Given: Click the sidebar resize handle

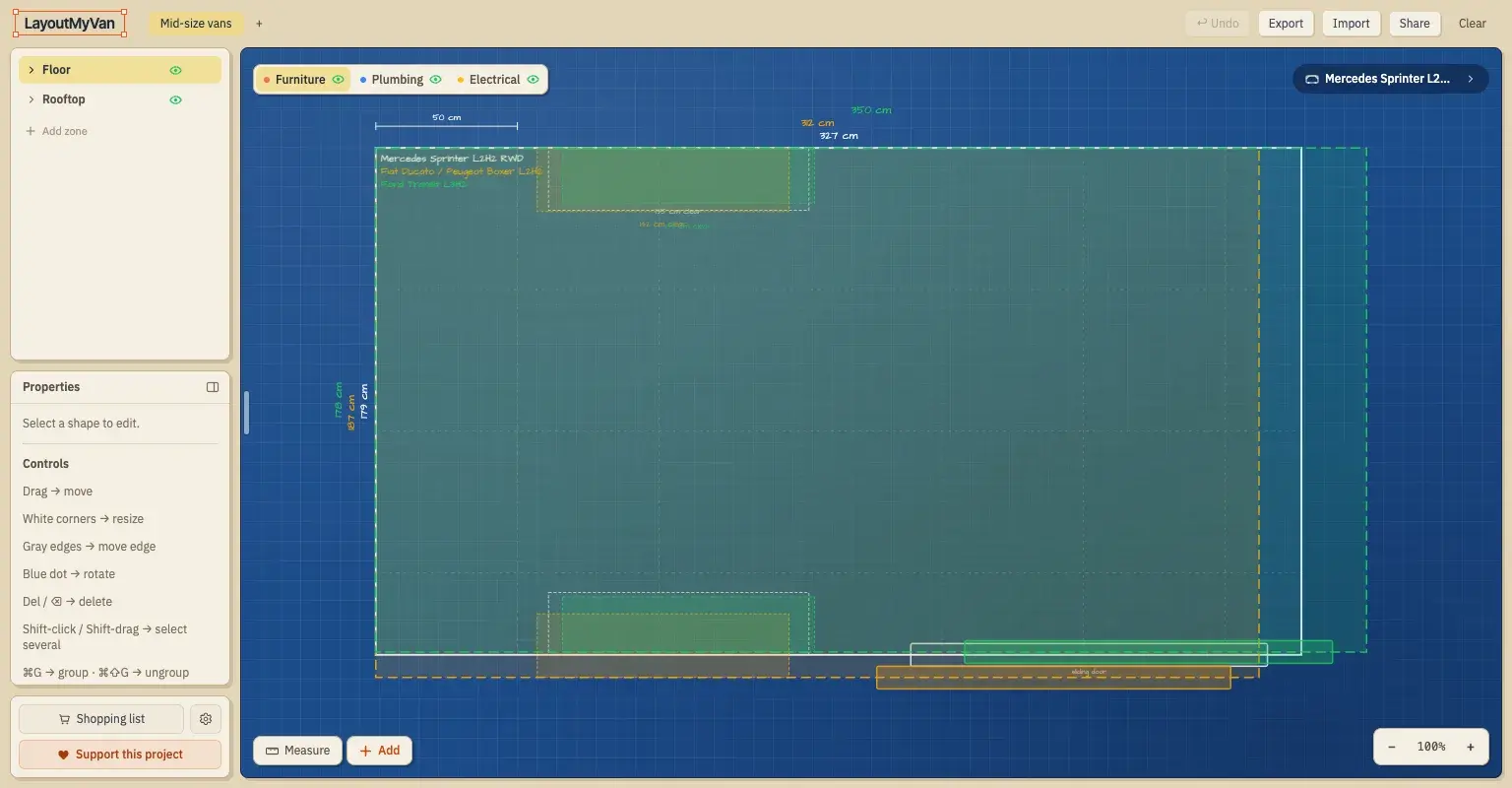Looking at the screenshot, I should (246, 413).
